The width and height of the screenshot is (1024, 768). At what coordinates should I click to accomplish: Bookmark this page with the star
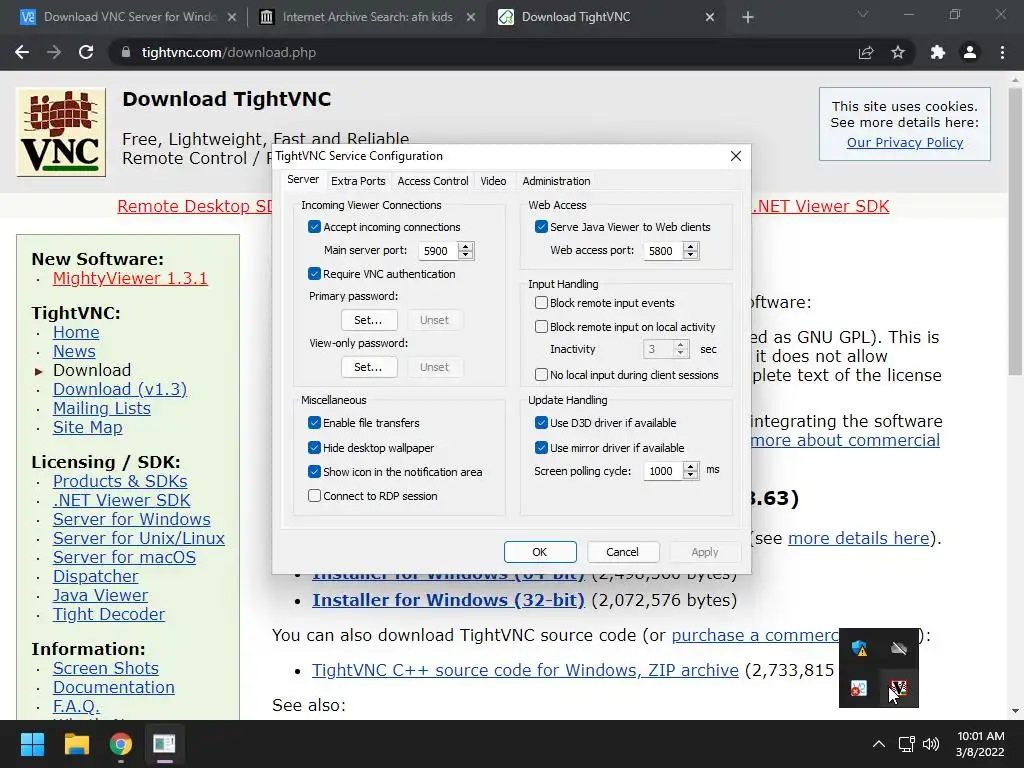coord(898,52)
